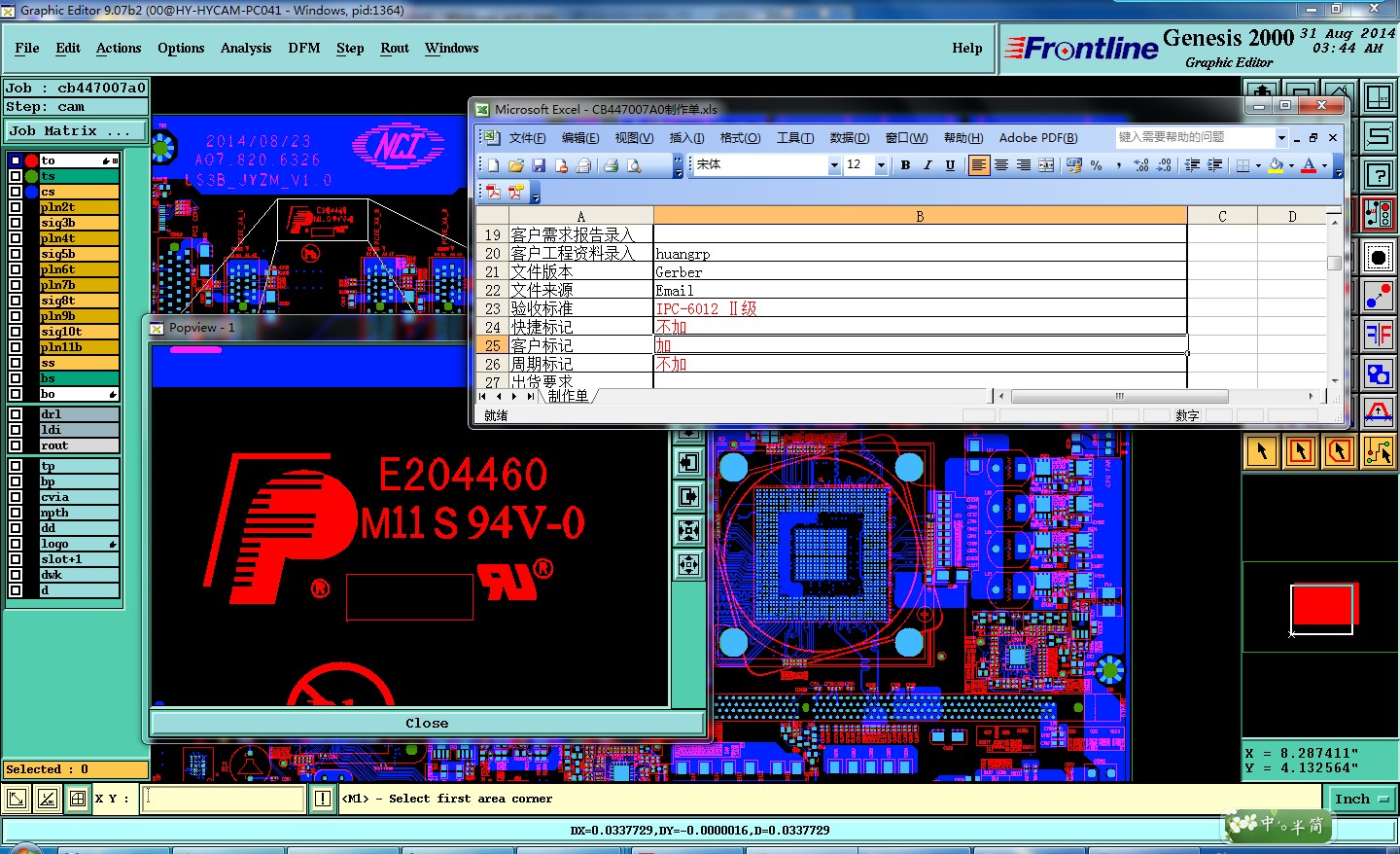The width and height of the screenshot is (1400, 854).
Task: Toggle checkbox for layer drl
Action: tap(15, 414)
